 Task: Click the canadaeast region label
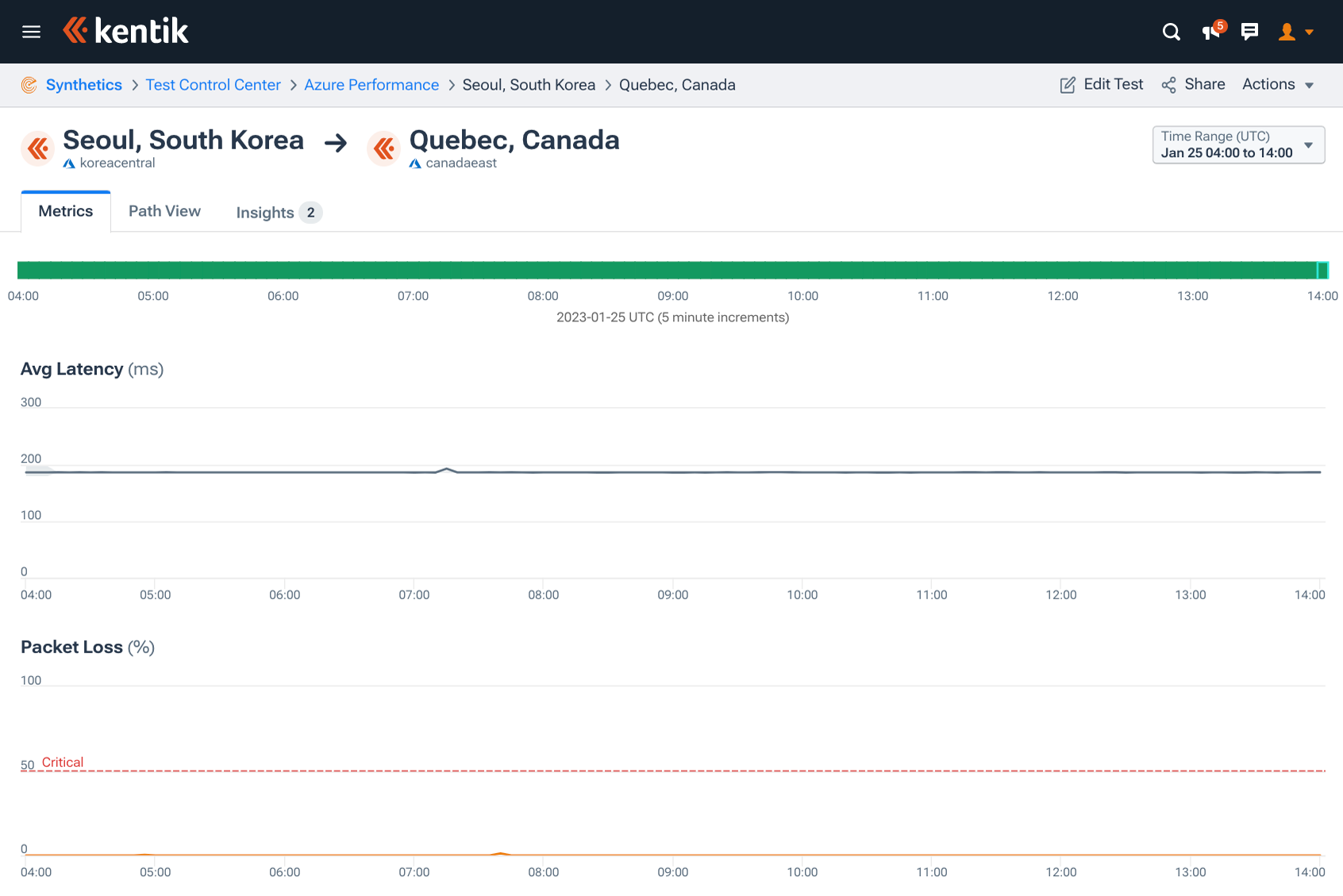(461, 163)
